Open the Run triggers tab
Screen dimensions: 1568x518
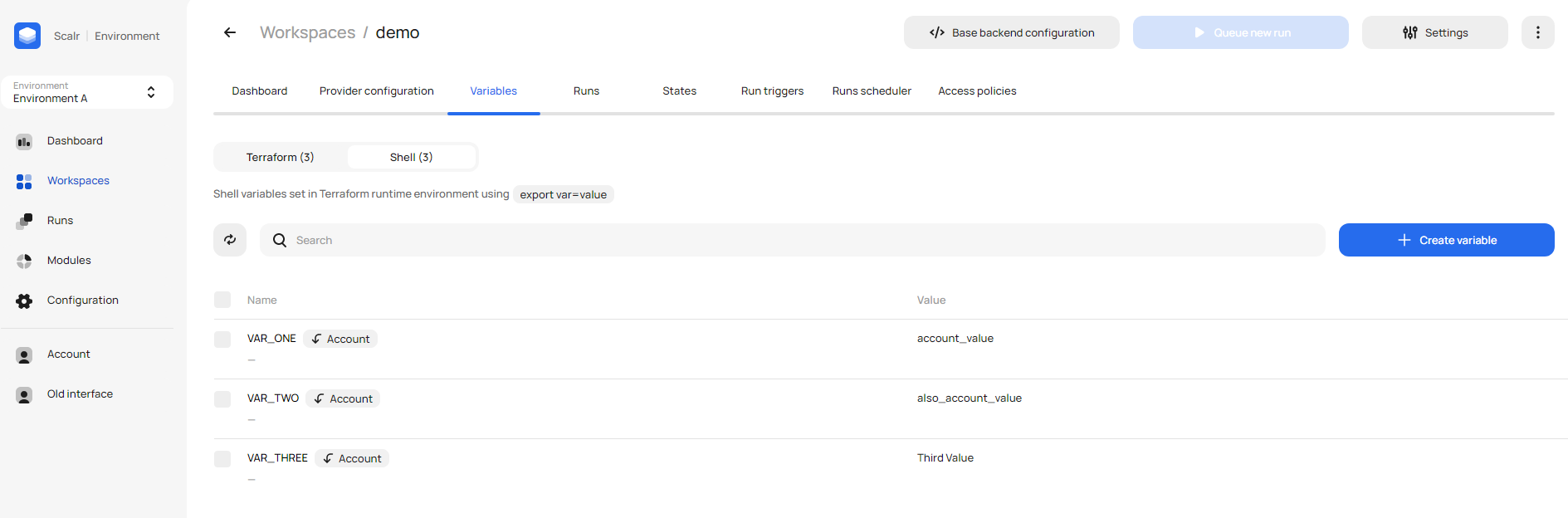click(773, 91)
